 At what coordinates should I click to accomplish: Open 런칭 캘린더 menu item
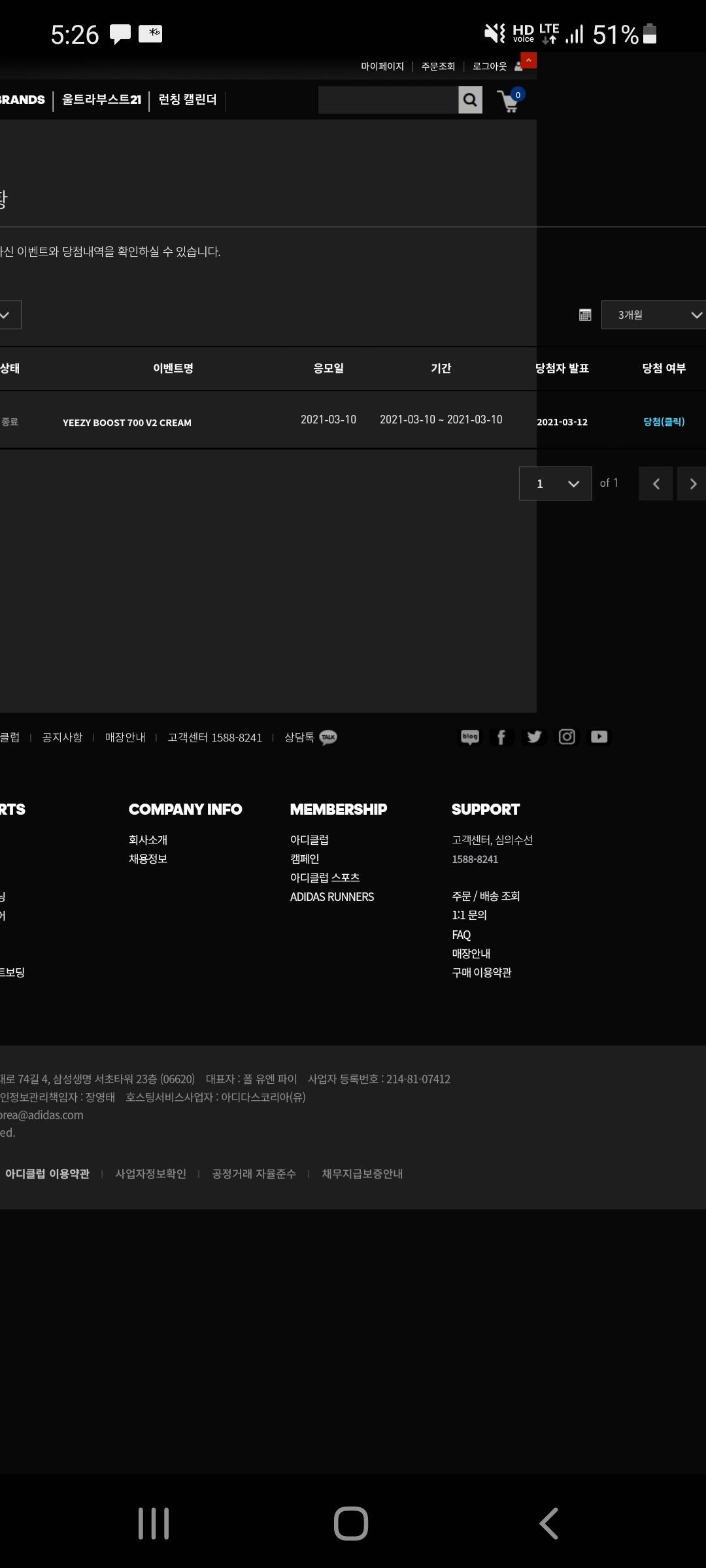click(x=188, y=100)
